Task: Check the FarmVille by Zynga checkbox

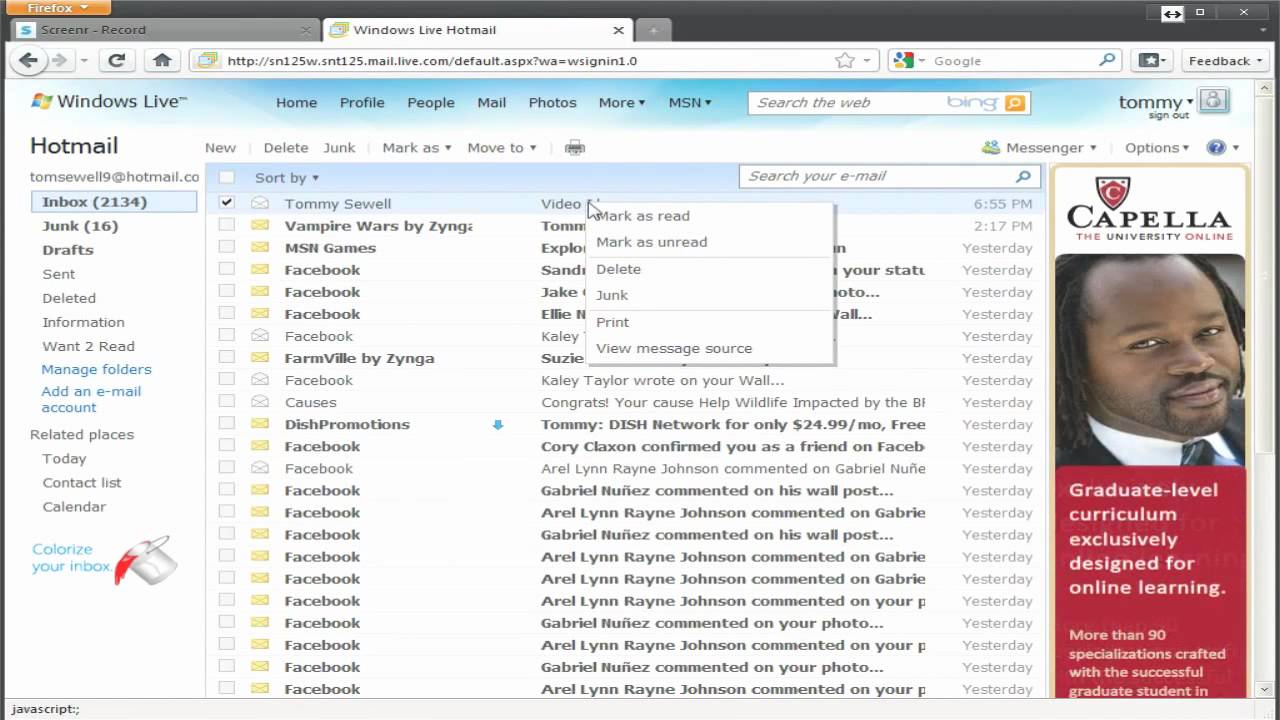Action: [227, 358]
